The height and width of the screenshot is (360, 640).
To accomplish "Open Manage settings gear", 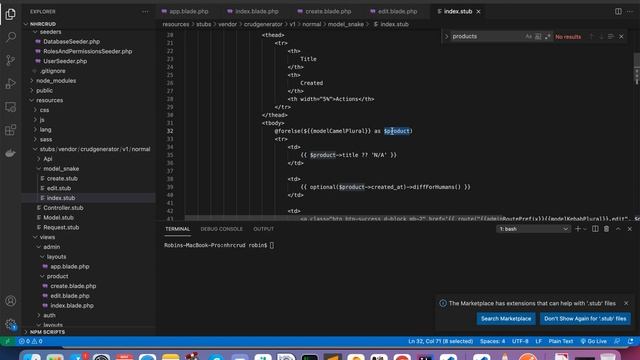I will [x=11, y=324].
